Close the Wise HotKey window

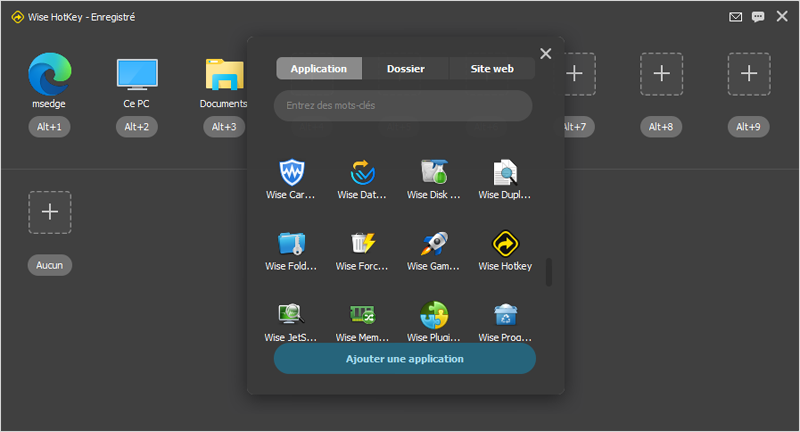[782, 16]
